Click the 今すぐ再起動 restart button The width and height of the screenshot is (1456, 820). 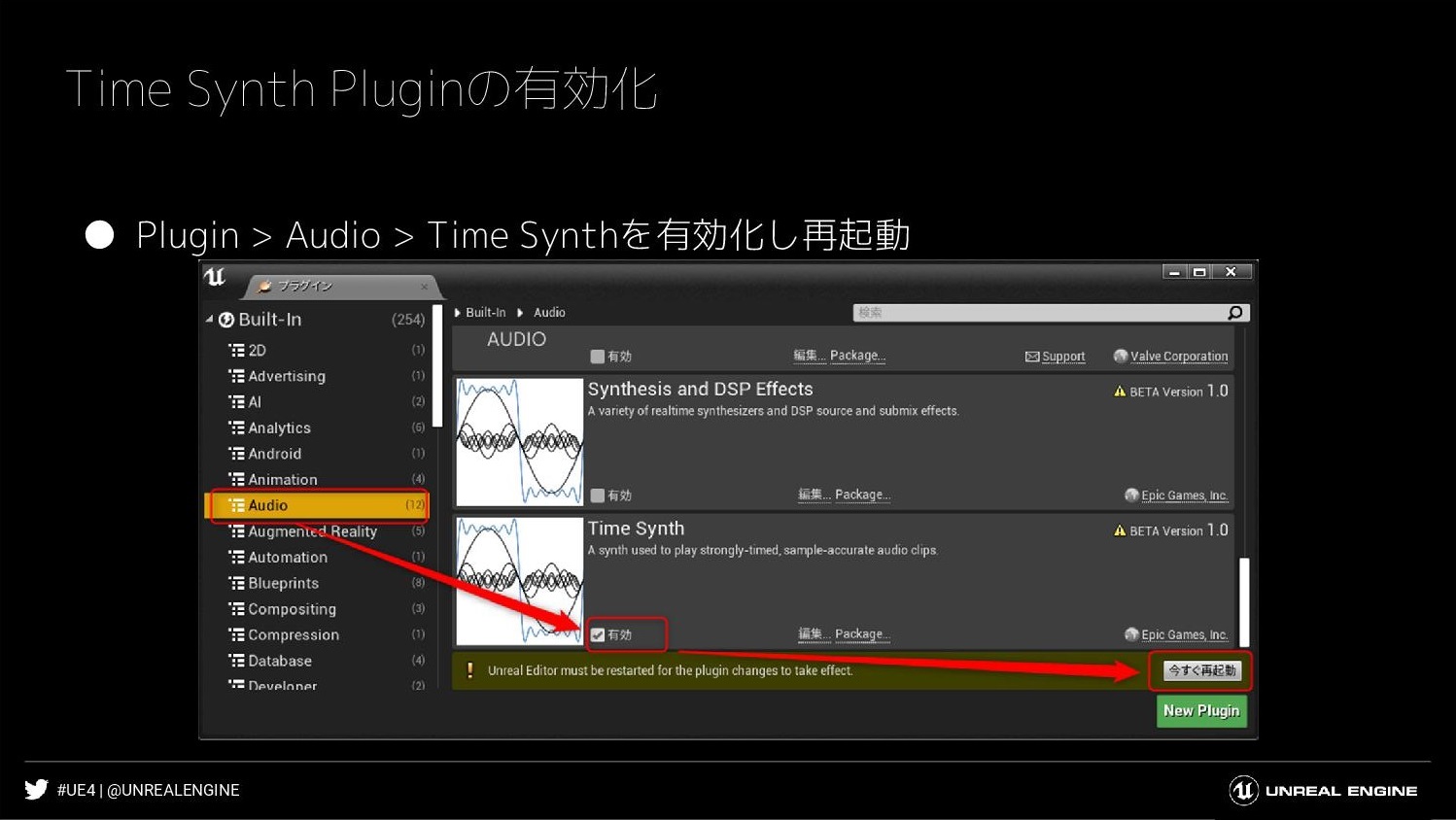(x=1201, y=670)
